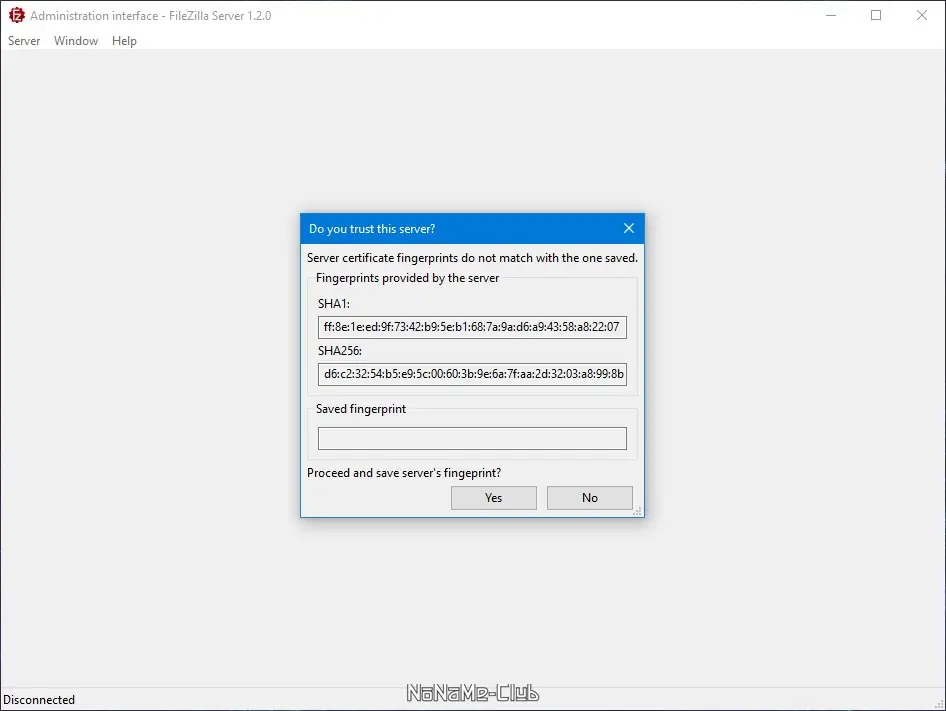Click Yes to save server fingerprint
Image resolution: width=946 pixels, height=711 pixels.
coord(494,498)
